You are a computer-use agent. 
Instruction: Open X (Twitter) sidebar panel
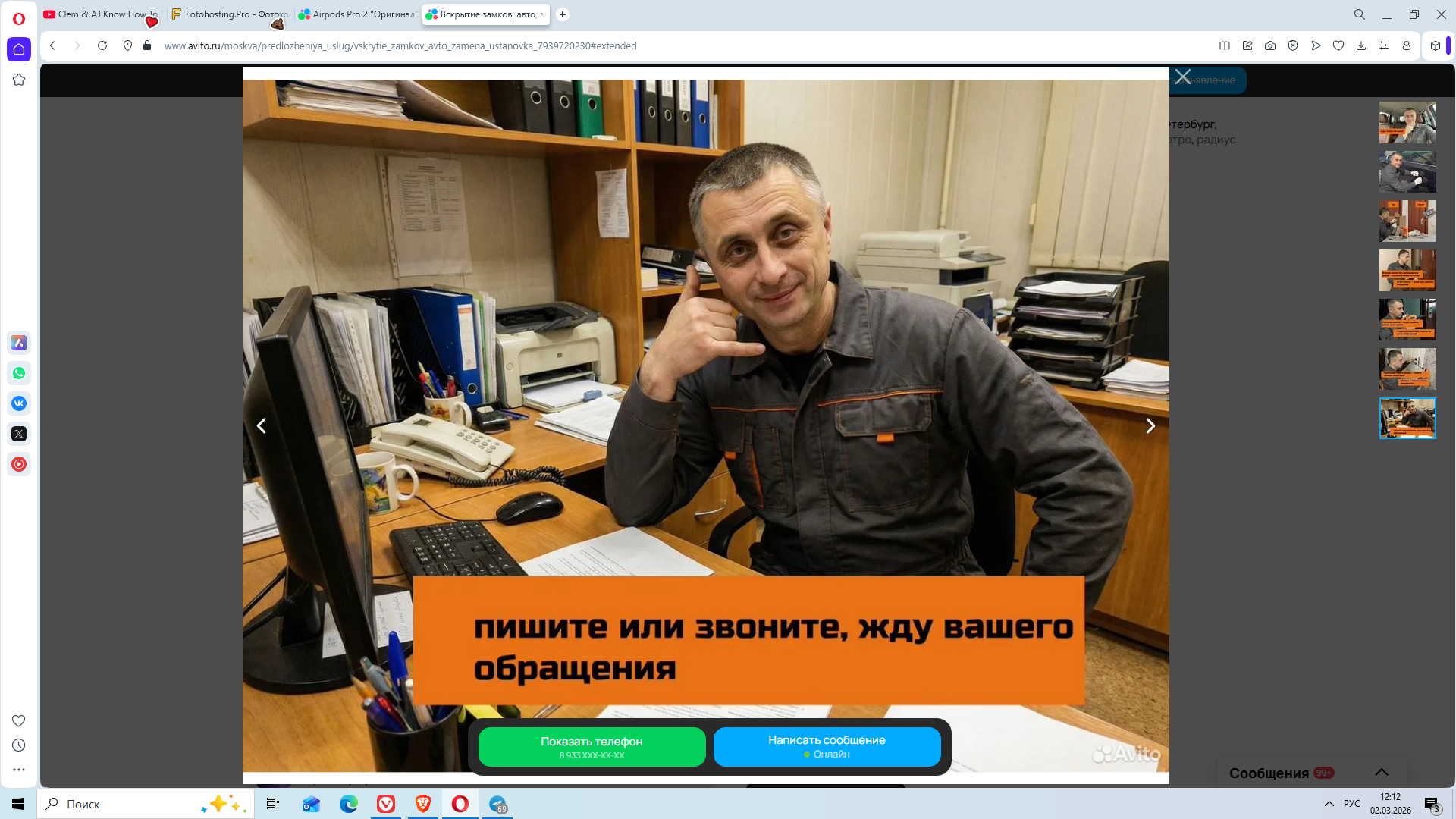point(19,434)
